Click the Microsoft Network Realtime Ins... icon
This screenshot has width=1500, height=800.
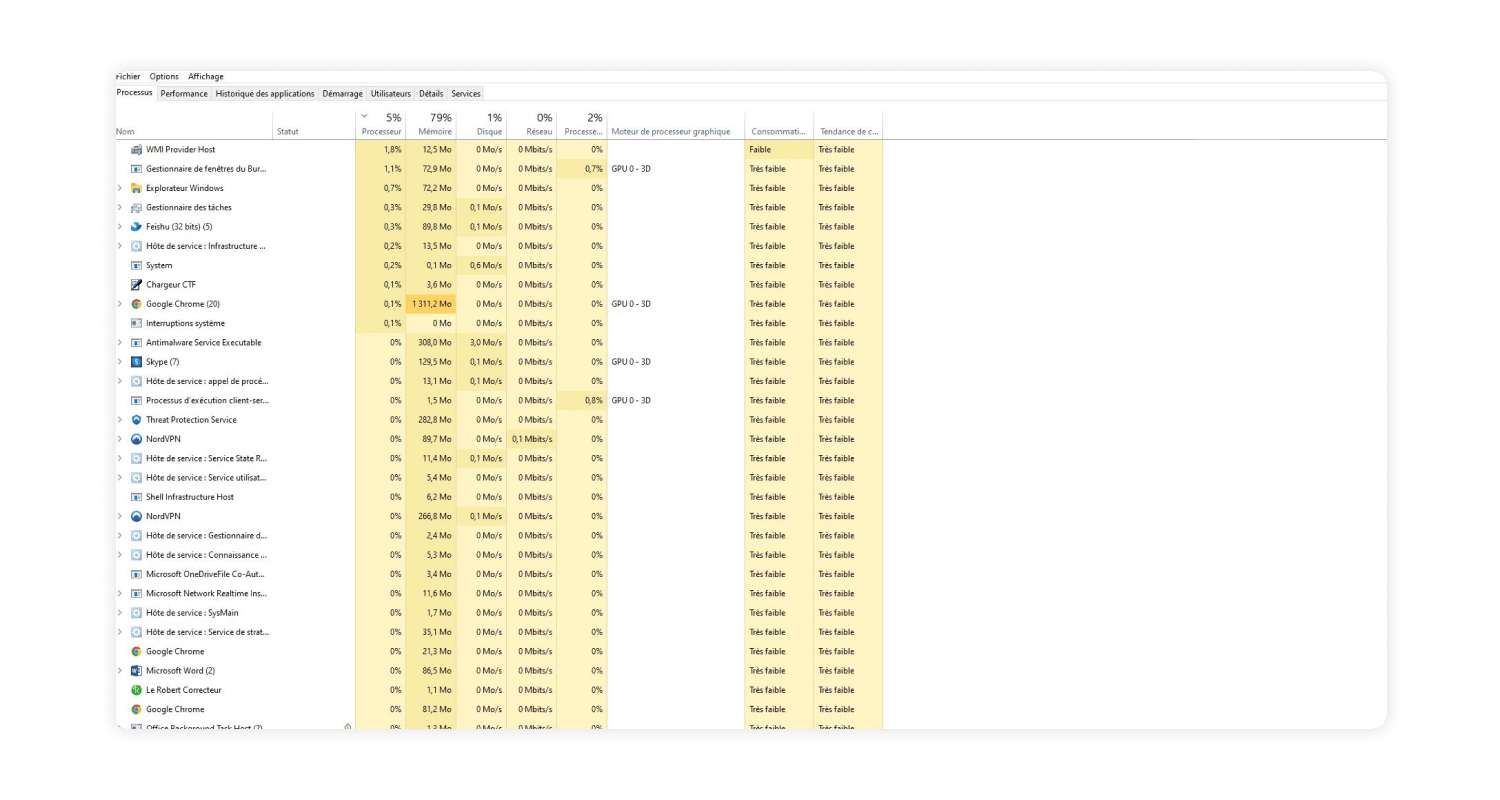point(136,594)
